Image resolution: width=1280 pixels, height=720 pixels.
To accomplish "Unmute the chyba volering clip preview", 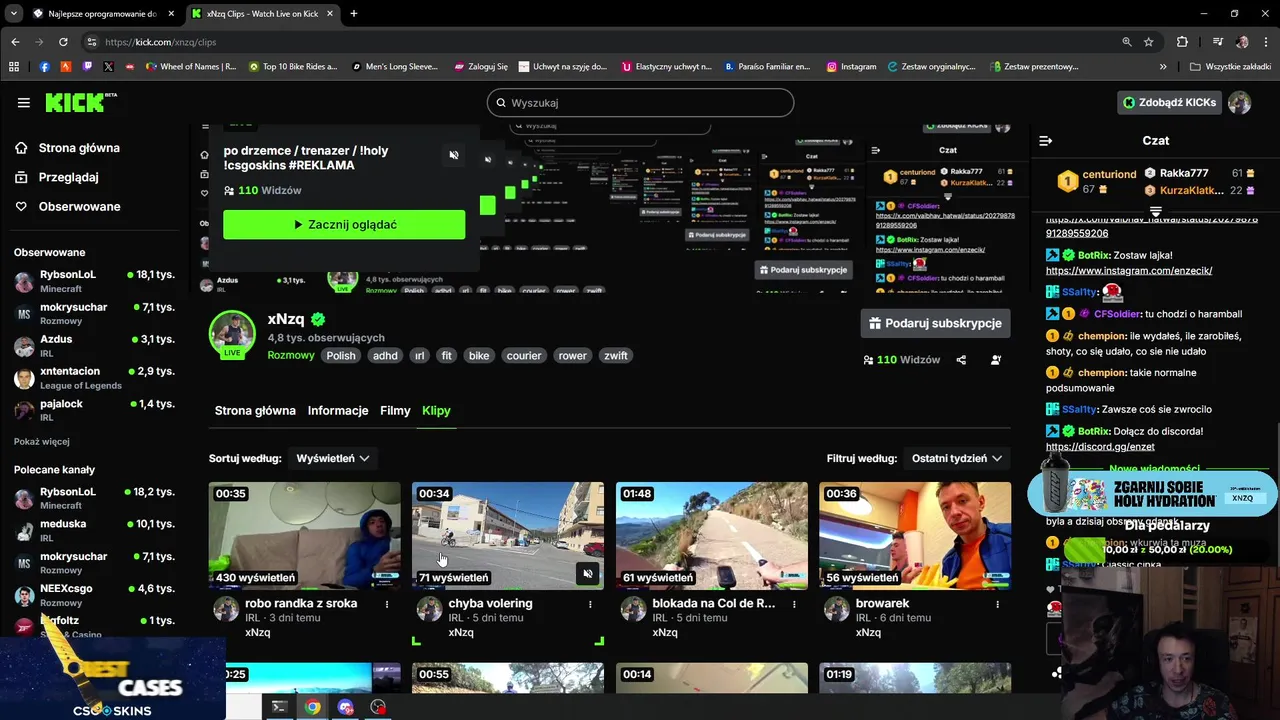I will point(588,573).
